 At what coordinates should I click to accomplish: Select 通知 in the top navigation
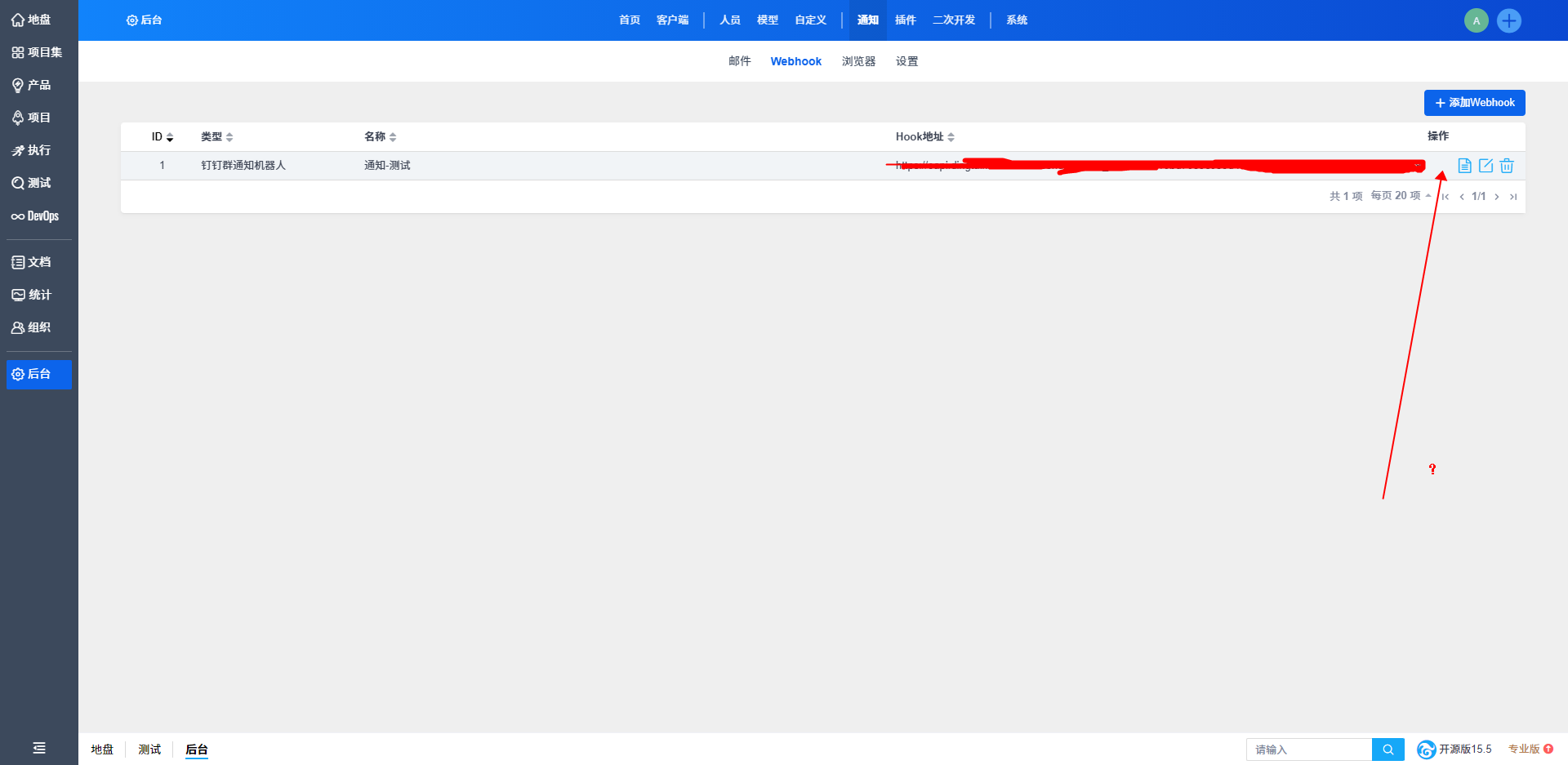pyautogui.click(x=868, y=20)
